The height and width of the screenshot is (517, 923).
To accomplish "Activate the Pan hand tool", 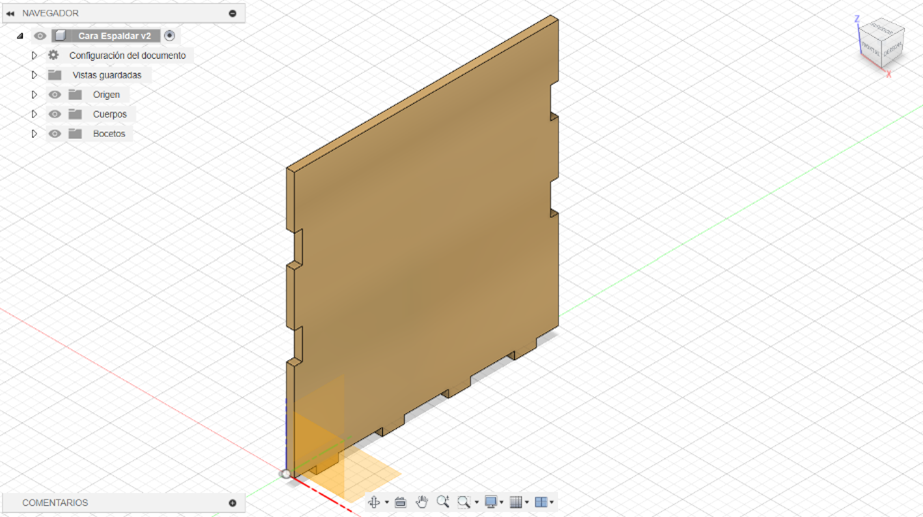I will tap(421, 502).
